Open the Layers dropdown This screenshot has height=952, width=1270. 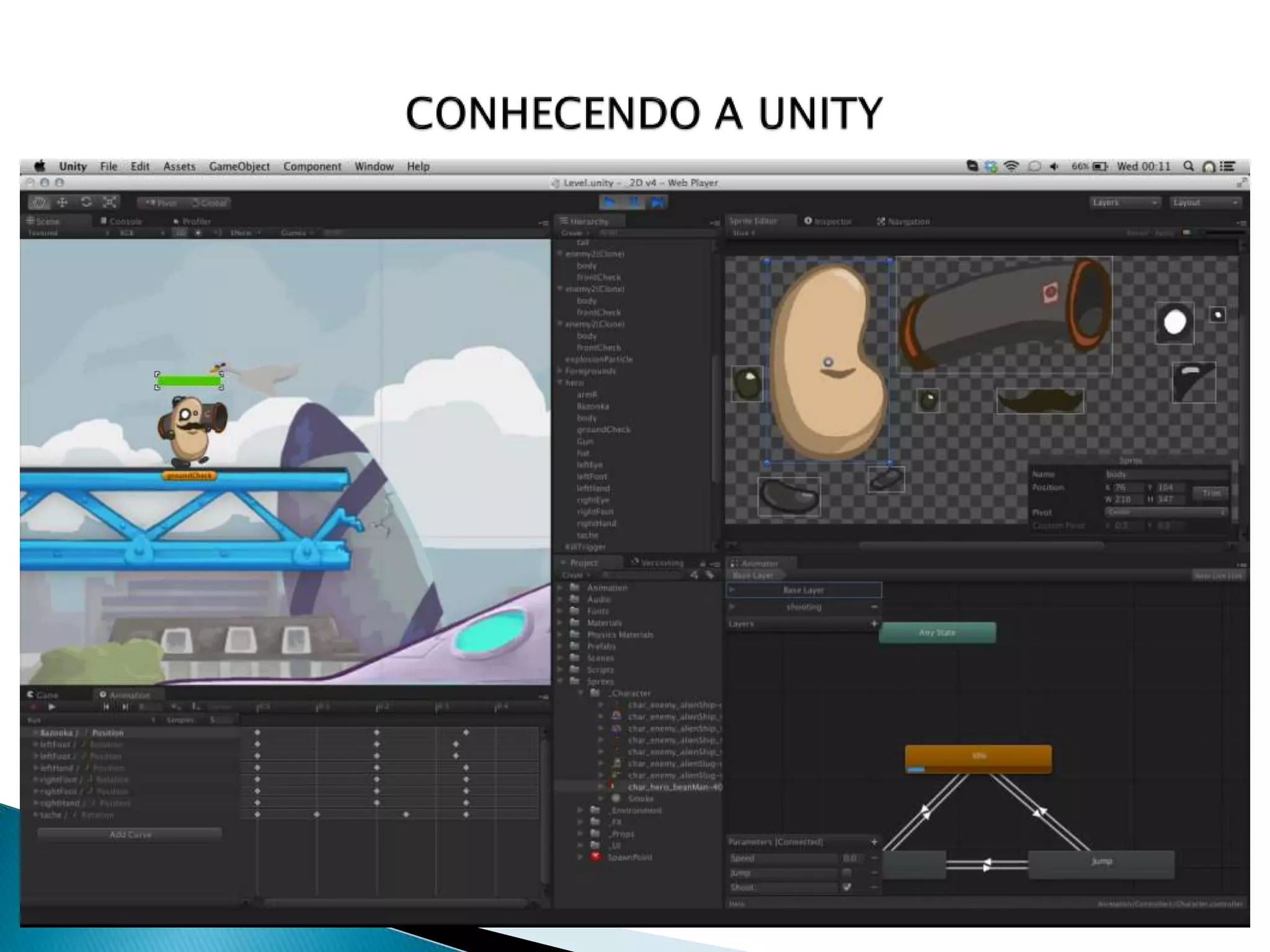[1125, 203]
